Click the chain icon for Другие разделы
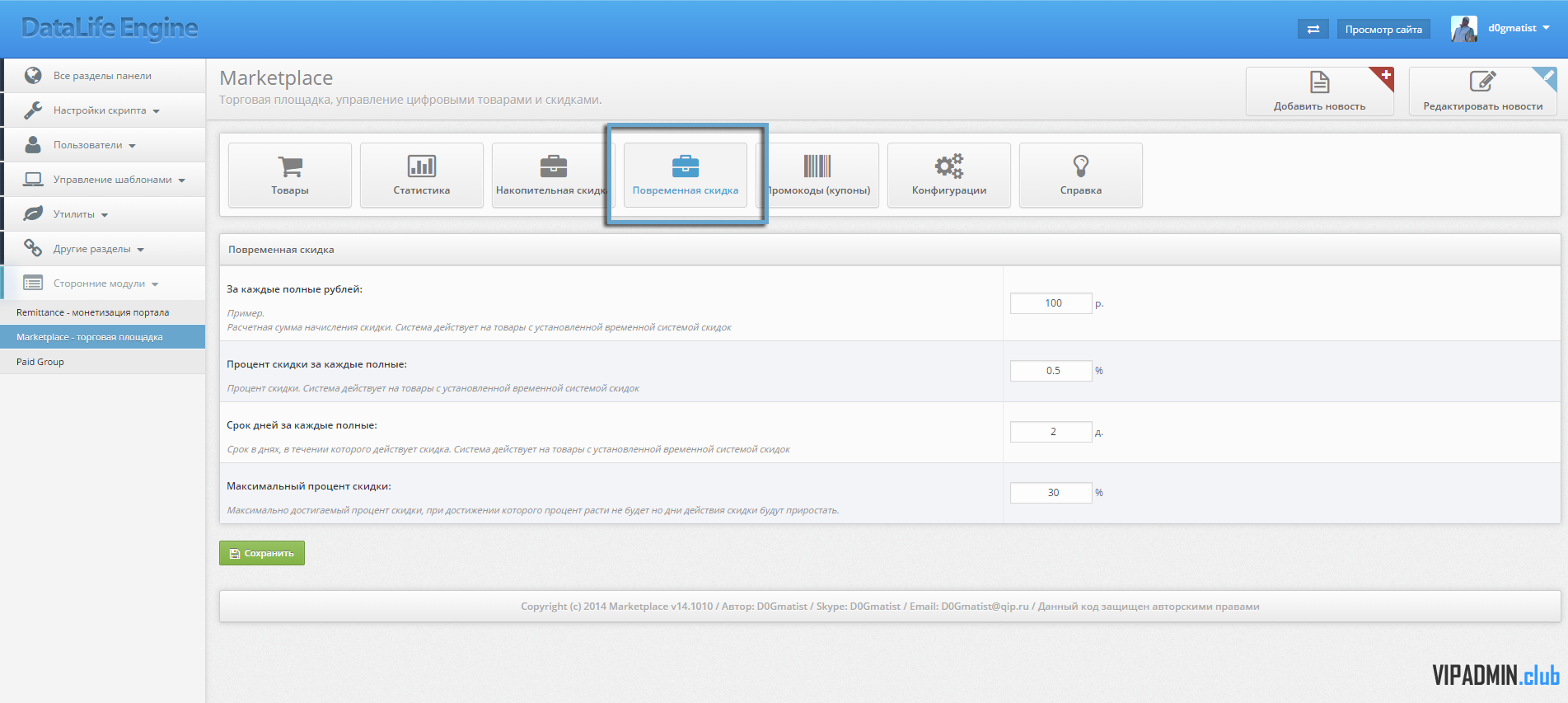 coord(33,248)
